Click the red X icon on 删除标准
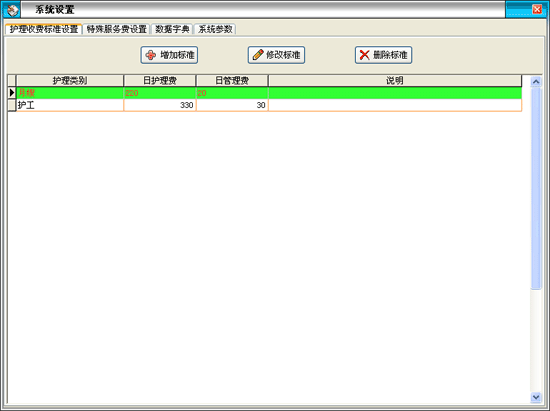The height and width of the screenshot is (411, 550). click(x=365, y=55)
